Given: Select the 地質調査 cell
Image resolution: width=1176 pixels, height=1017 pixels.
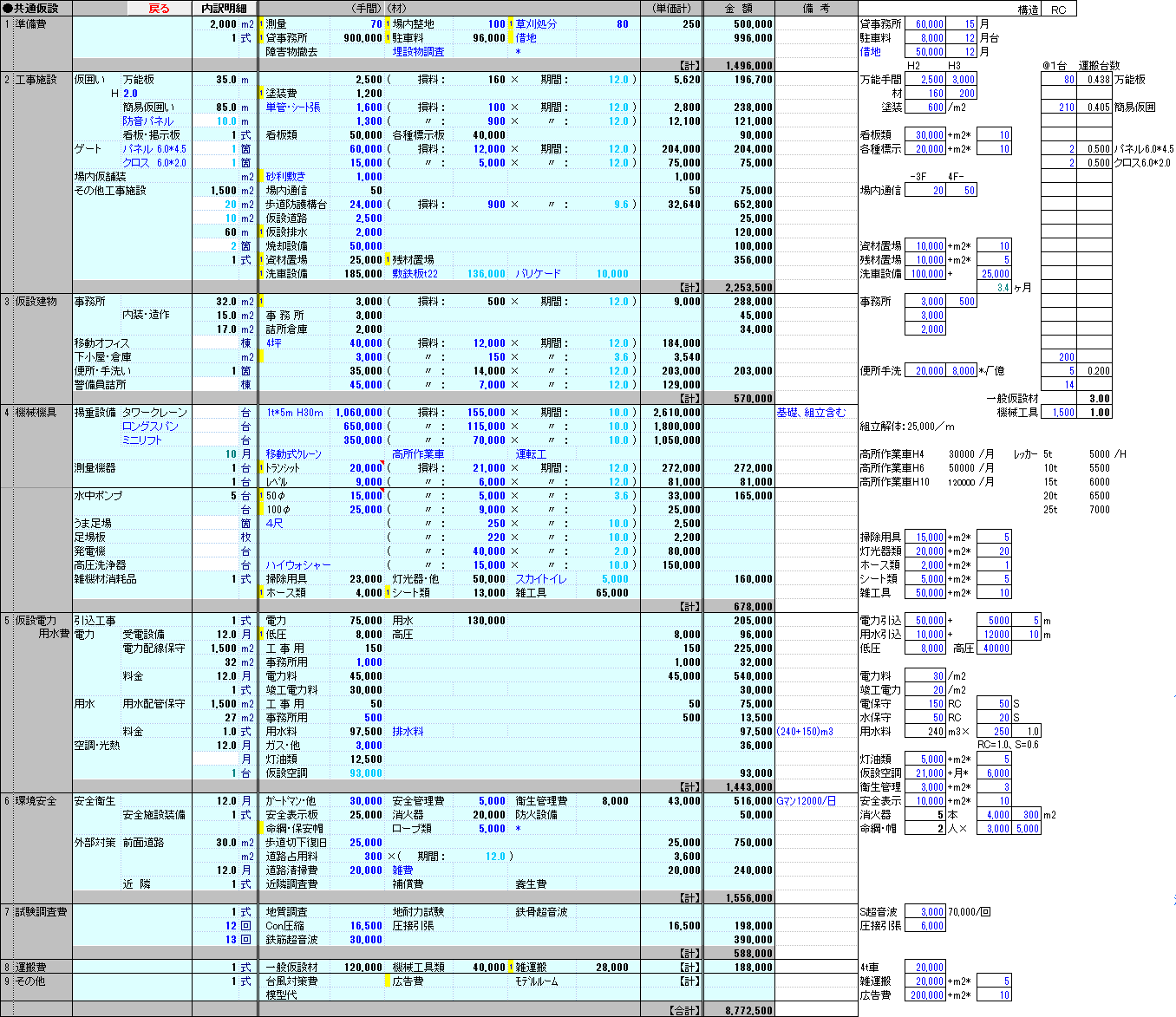Looking at the screenshot, I should point(286,912).
